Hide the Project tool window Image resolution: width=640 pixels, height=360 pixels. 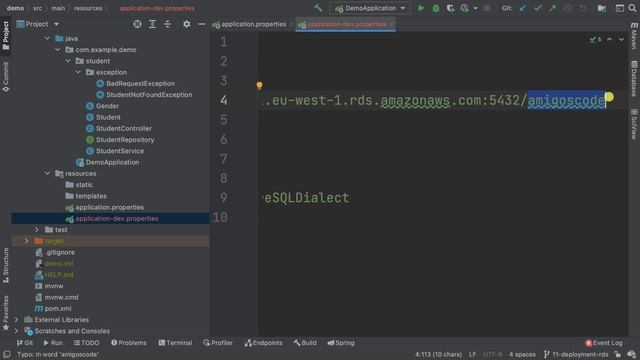201,24
